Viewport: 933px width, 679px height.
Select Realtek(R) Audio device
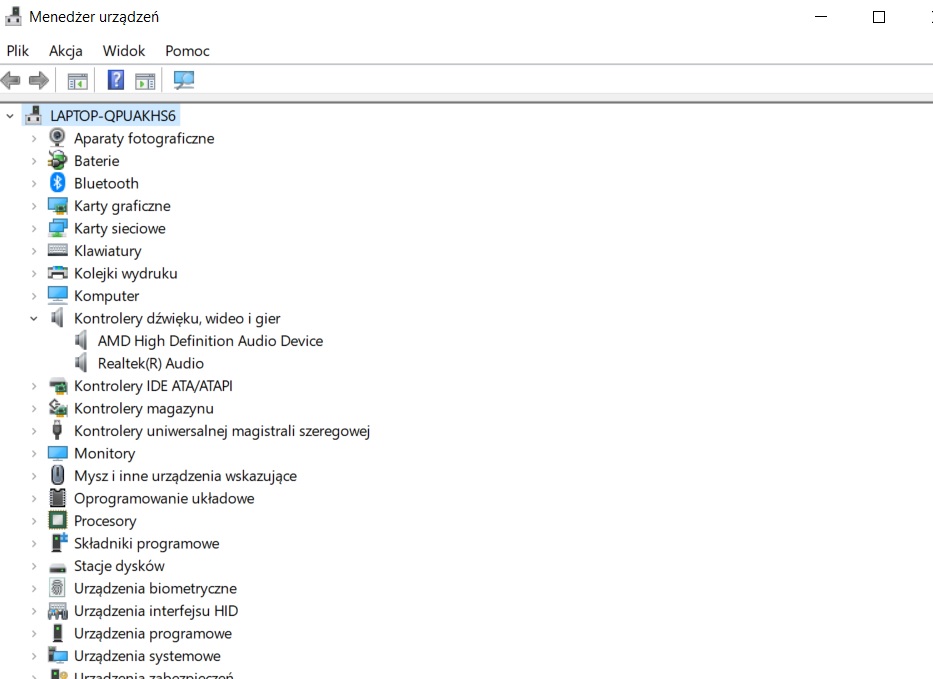point(151,363)
